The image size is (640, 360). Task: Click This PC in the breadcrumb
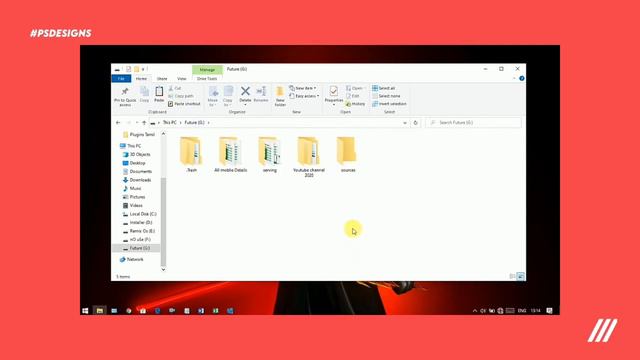coord(169,122)
